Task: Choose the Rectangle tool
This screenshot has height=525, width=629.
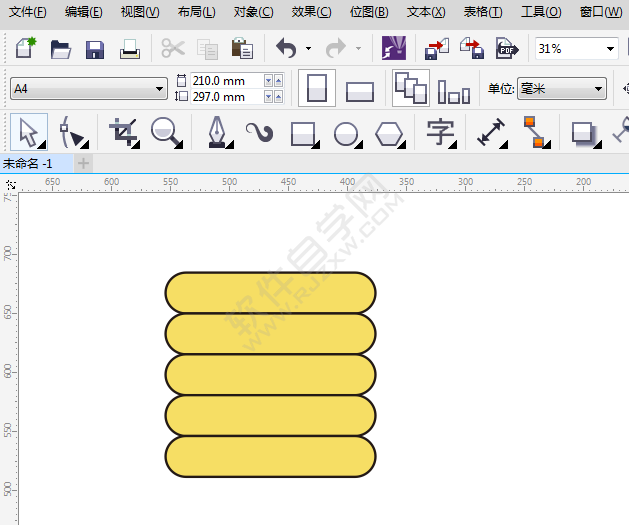Action: (303, 133)
